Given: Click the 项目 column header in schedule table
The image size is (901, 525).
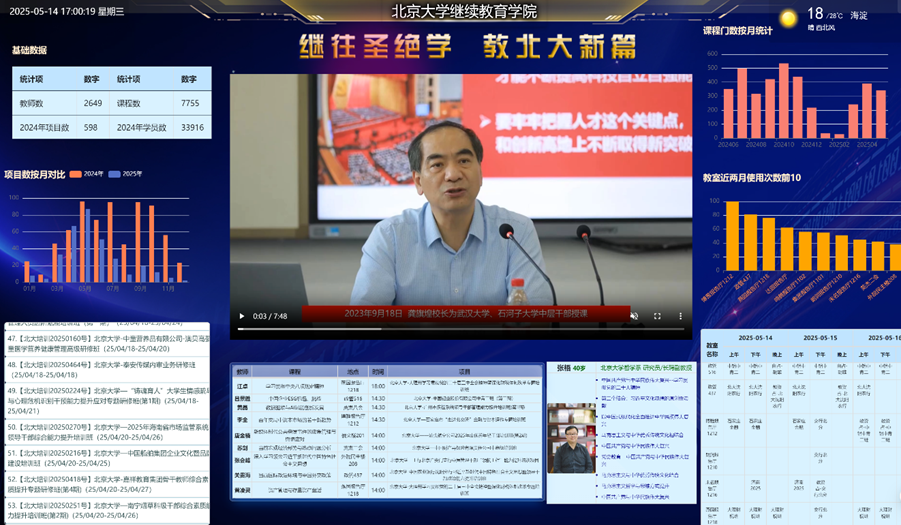Looking at the screenshot, I should pos(464,372).
